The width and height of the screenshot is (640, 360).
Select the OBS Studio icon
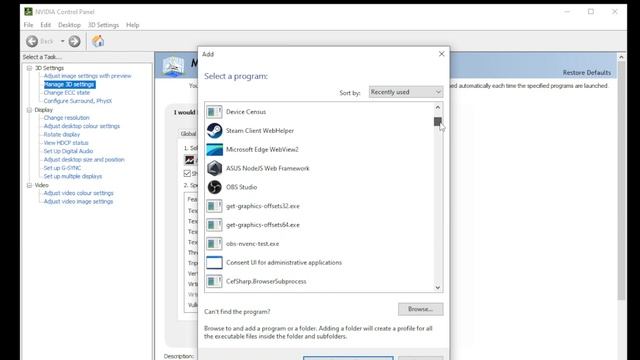click(214, 187)
